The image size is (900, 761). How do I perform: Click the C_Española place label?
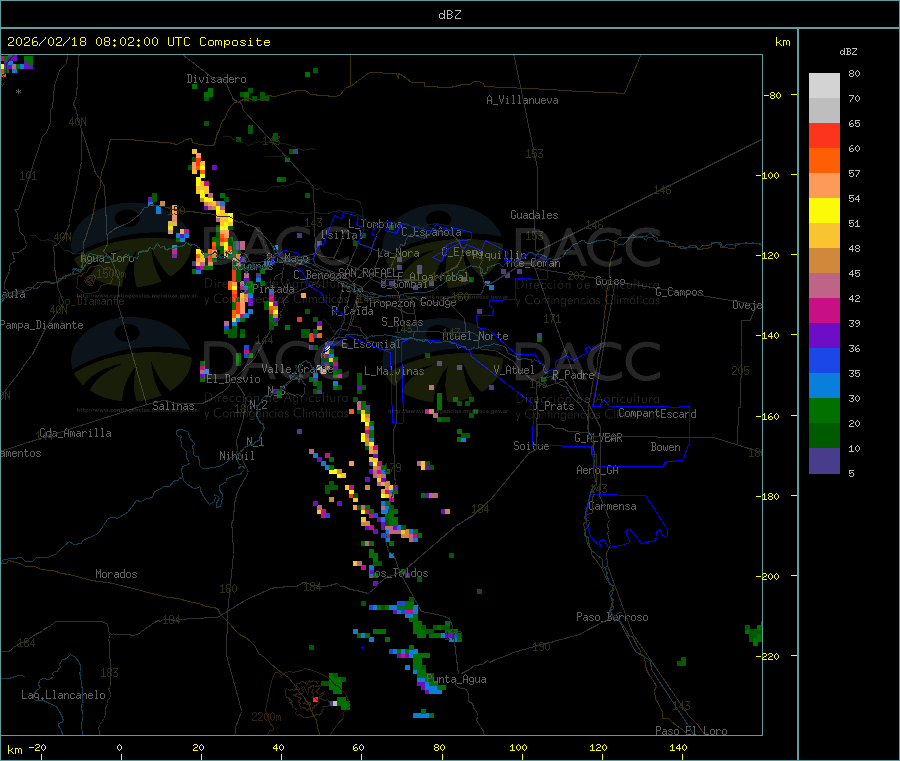[x=431, y=232]
